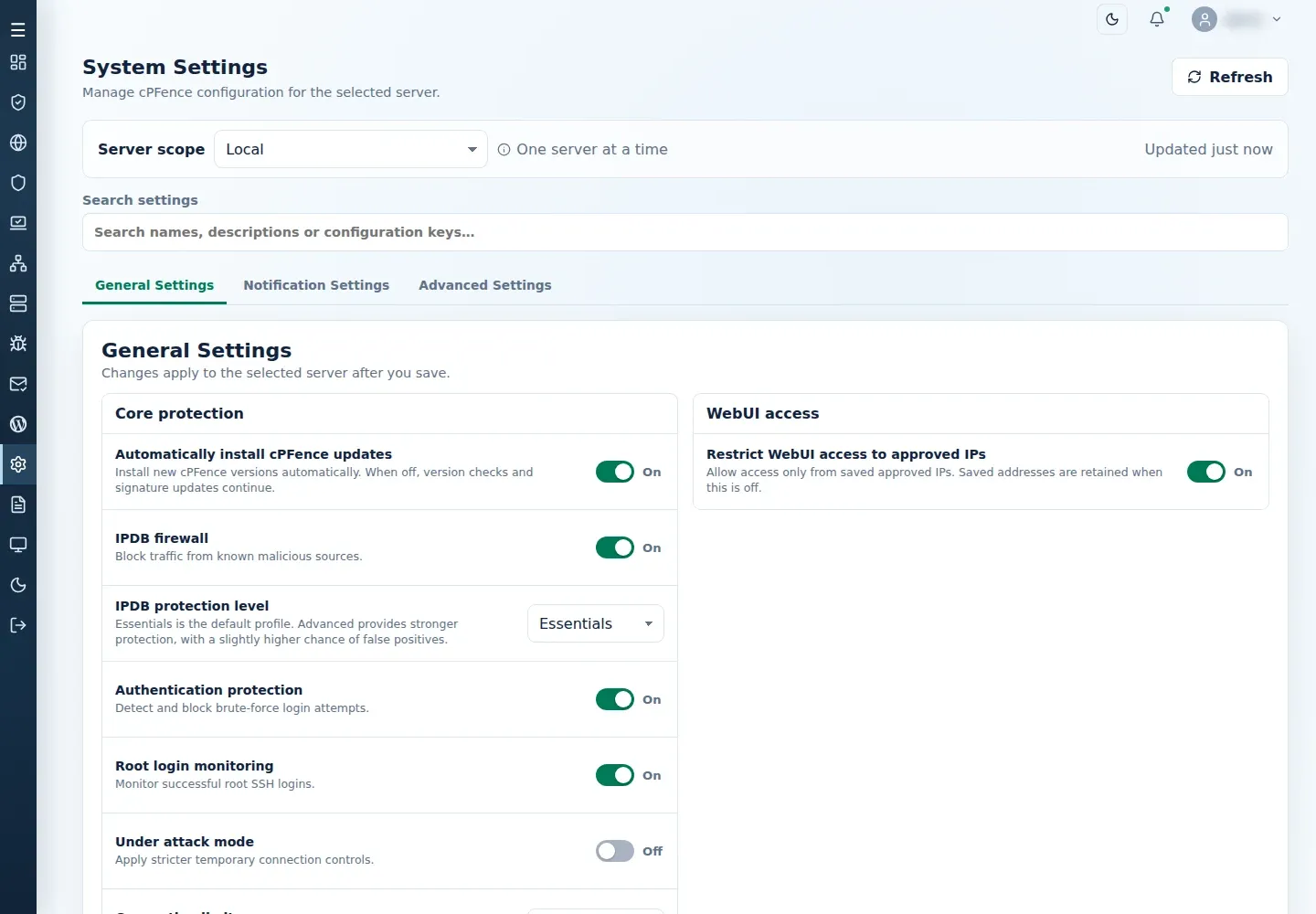
Task: Select the settings gear sidebar icon
Action: 18,464
